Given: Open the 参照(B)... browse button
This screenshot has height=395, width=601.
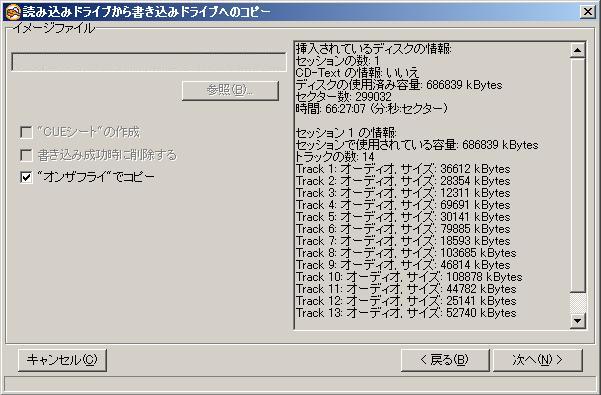Looking at the screenshot, I should (x=230, y=90).
